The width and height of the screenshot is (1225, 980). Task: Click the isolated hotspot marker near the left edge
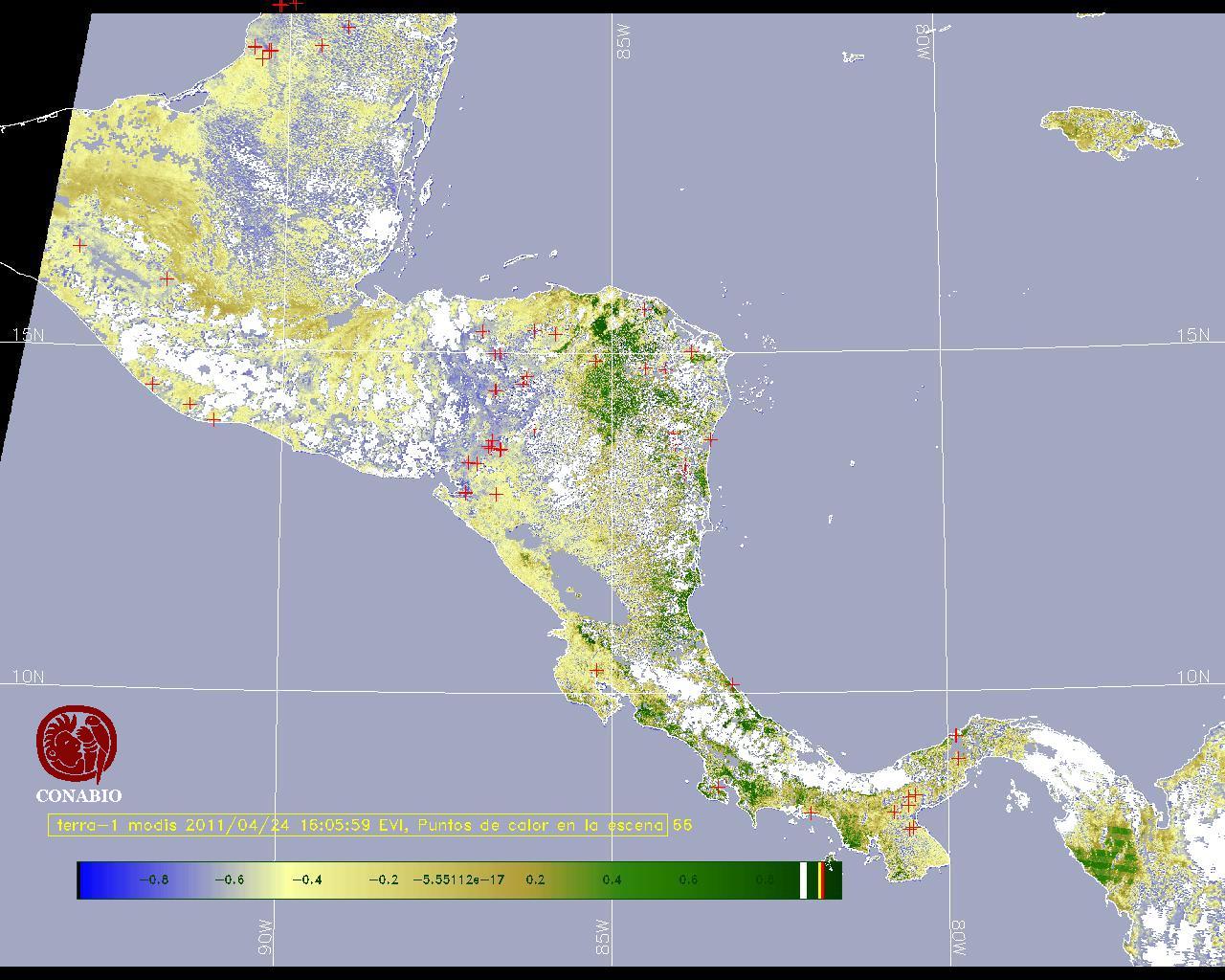point(79,246)
